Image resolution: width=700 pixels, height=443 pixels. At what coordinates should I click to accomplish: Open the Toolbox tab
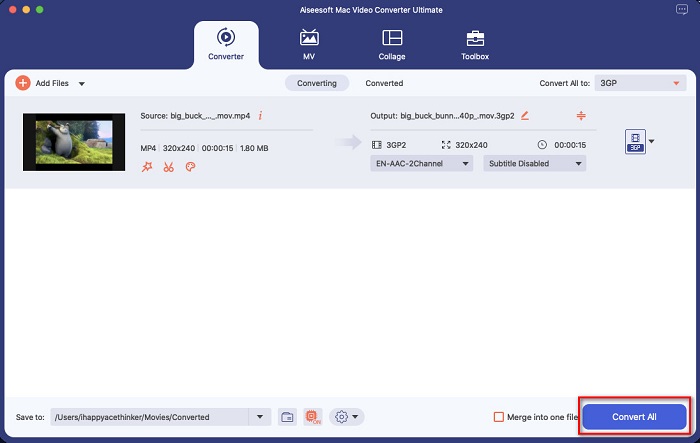pos(475,45)
